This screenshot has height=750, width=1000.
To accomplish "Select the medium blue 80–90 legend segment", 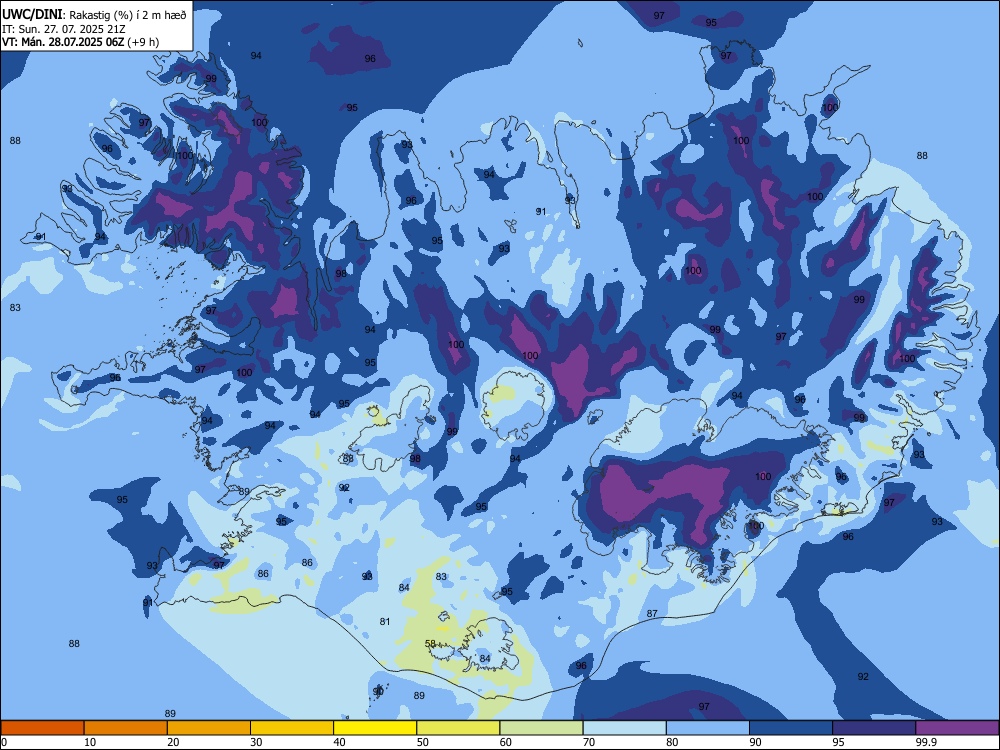I will [708, 728].
